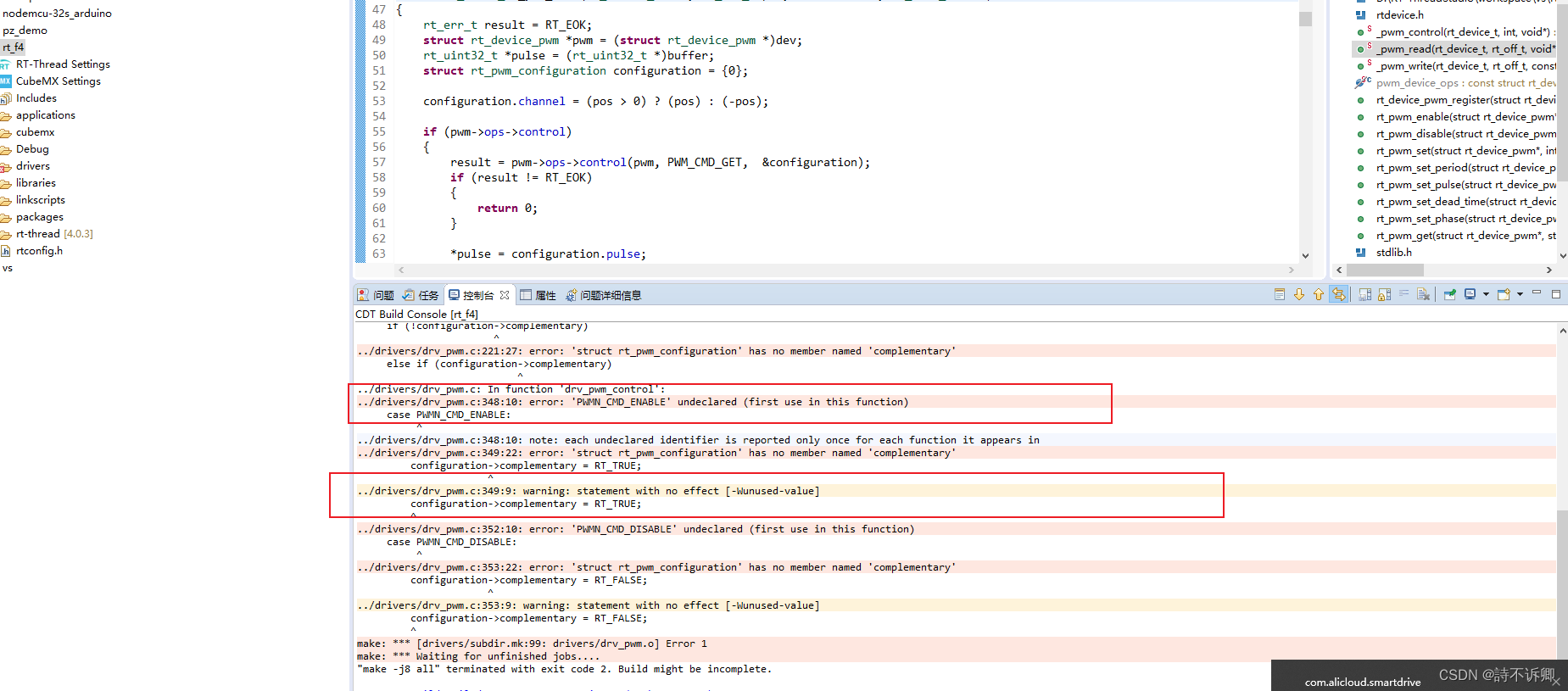This screenshot has height=691, width=1568.
Task: Select the rt_f4 project
Action: (x=13, y=47)
